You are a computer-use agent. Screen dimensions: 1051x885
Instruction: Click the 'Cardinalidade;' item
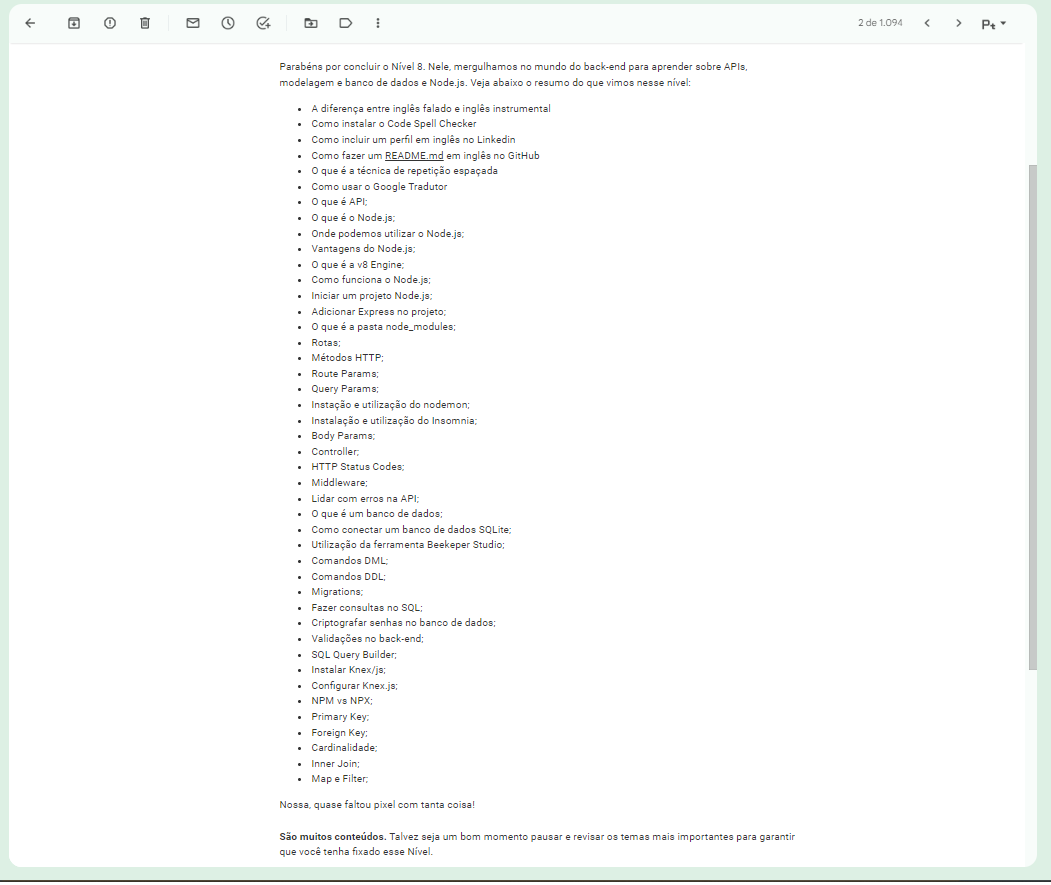(344, 748)
